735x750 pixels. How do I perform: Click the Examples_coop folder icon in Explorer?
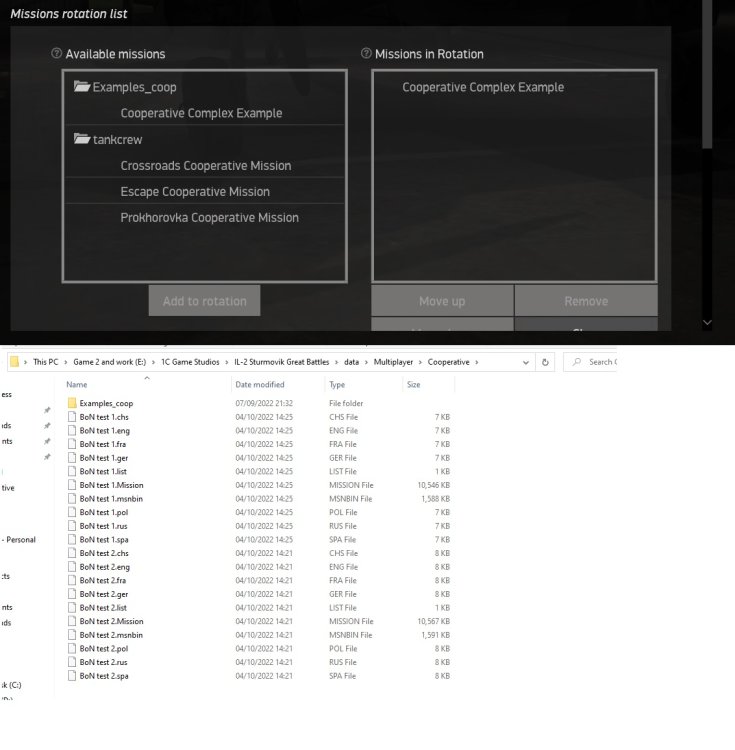[72, 403]
